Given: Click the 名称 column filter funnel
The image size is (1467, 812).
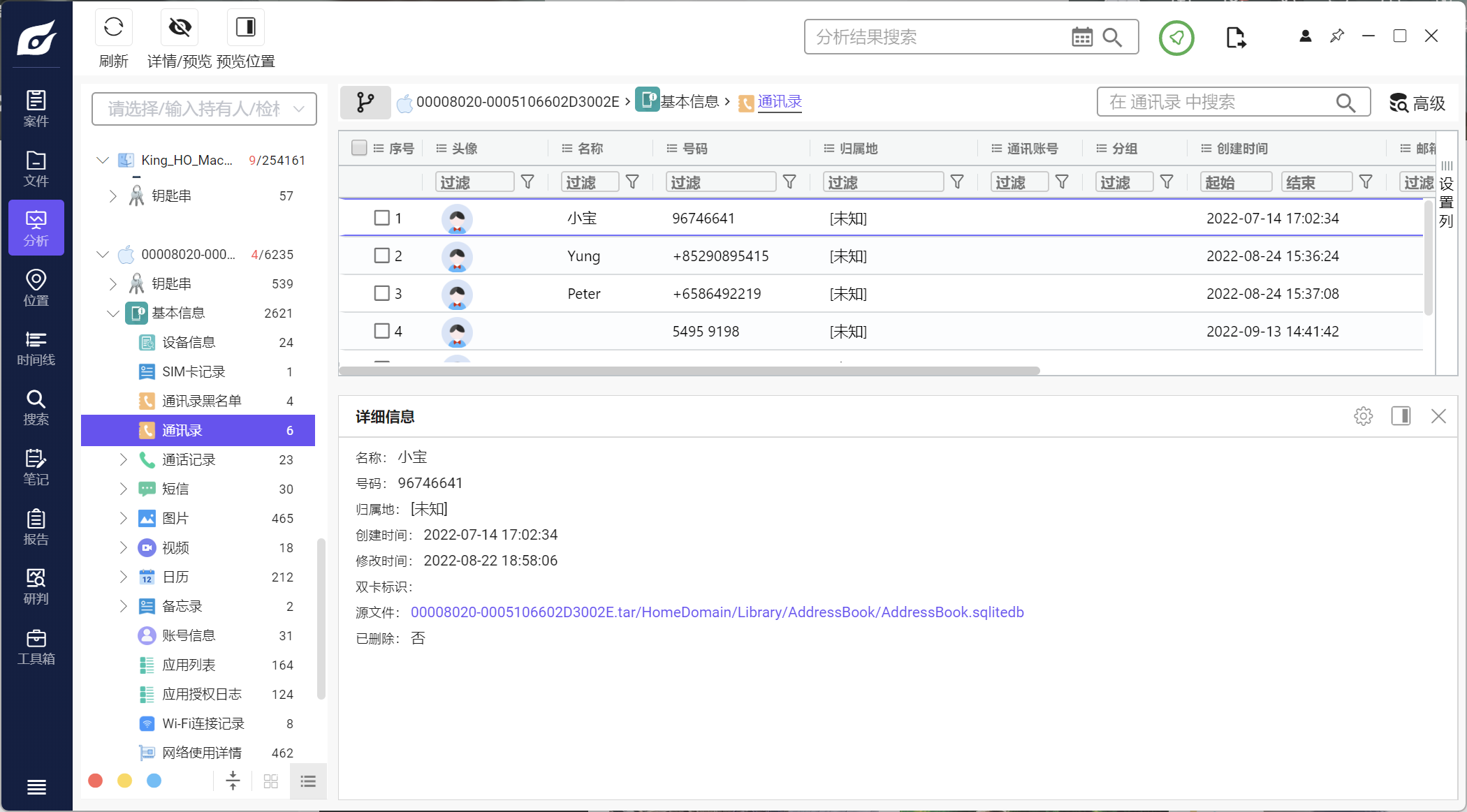Looking at the screenshot, I should [x=632, y=182].
